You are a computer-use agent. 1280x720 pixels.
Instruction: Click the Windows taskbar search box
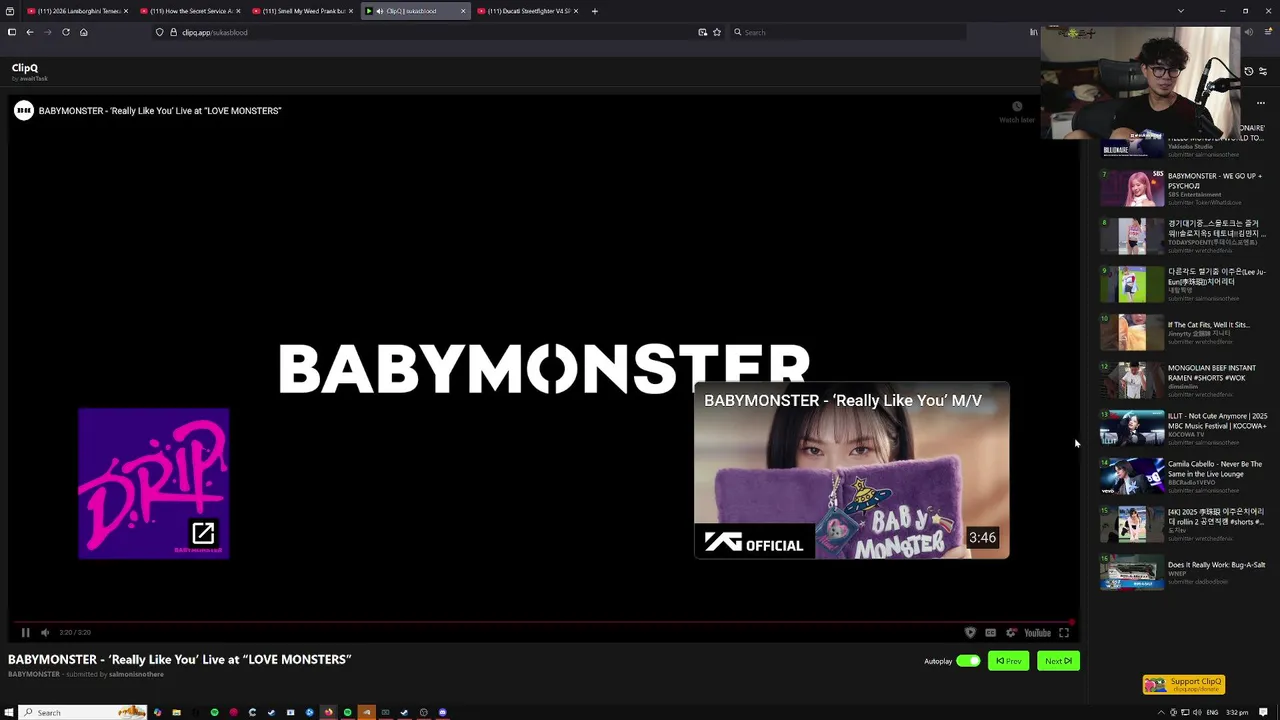pos(83,712)
